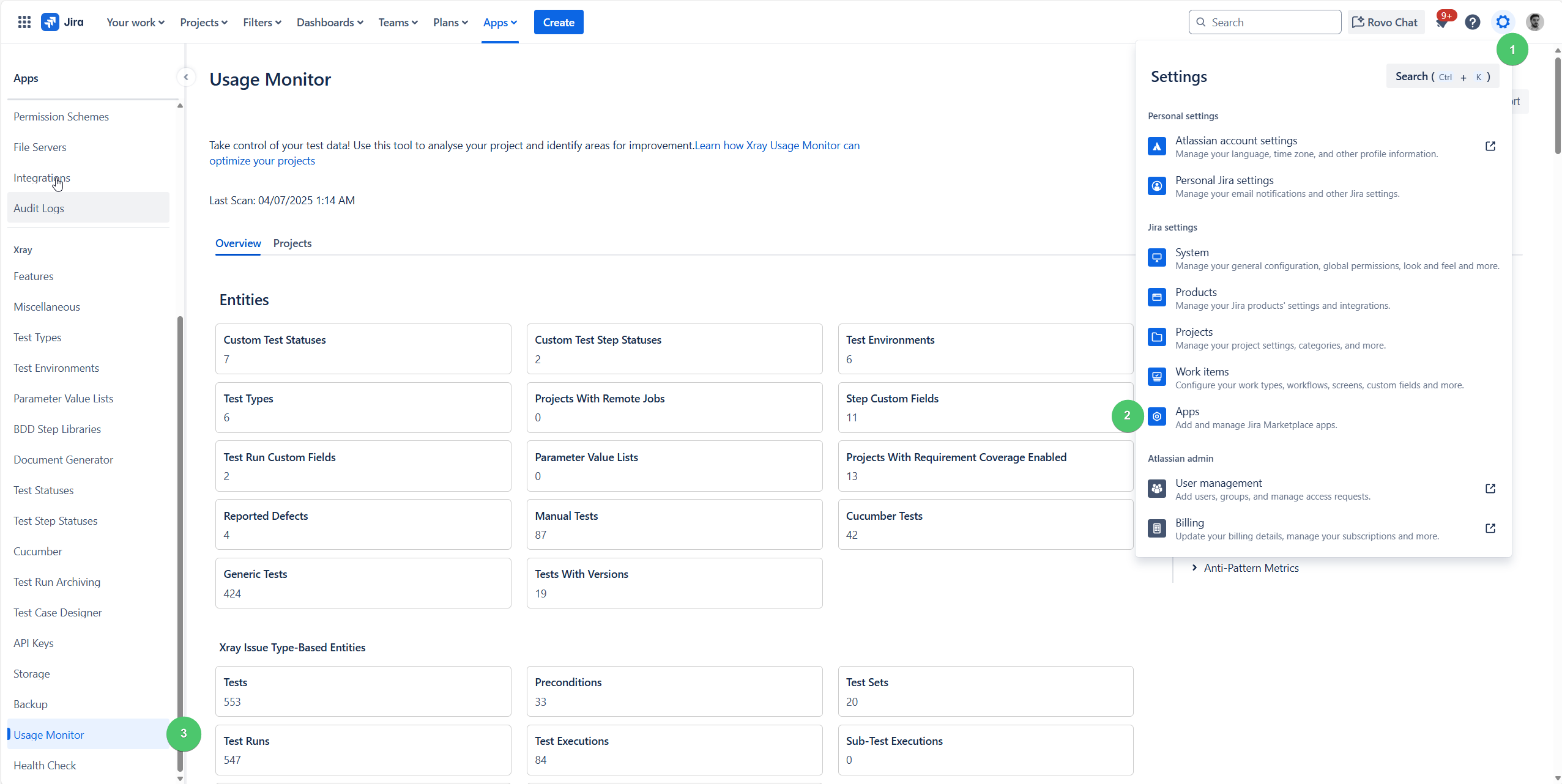Select the Generic Tests card
This screenshot has height=784, width=1562.
tap(363, 583)
